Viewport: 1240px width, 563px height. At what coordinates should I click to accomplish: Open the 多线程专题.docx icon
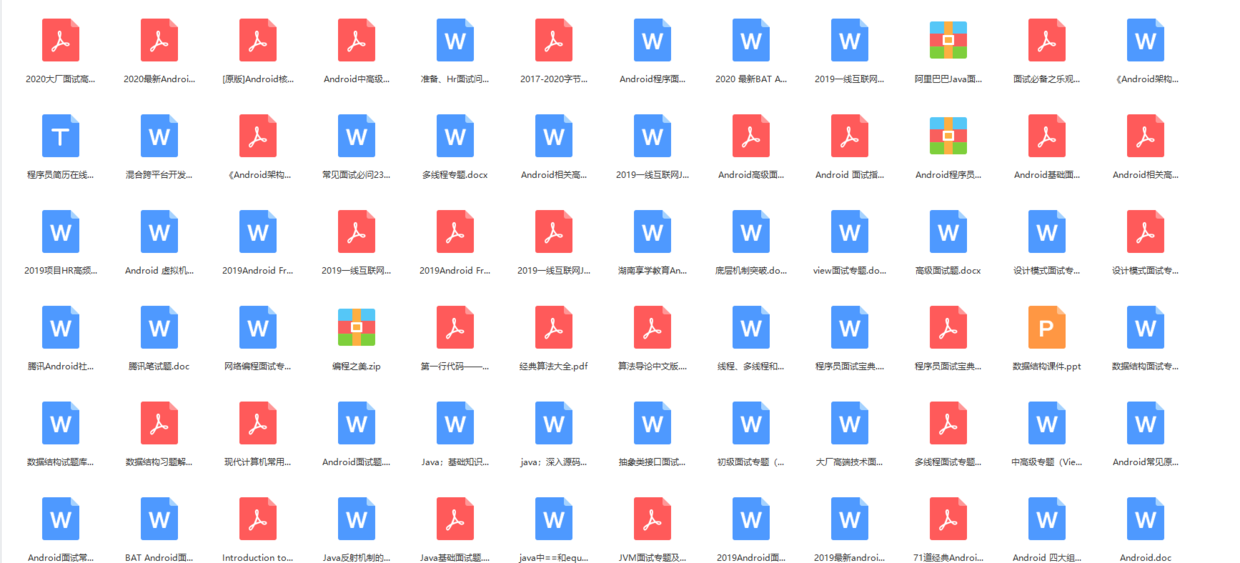click(455, 136)
